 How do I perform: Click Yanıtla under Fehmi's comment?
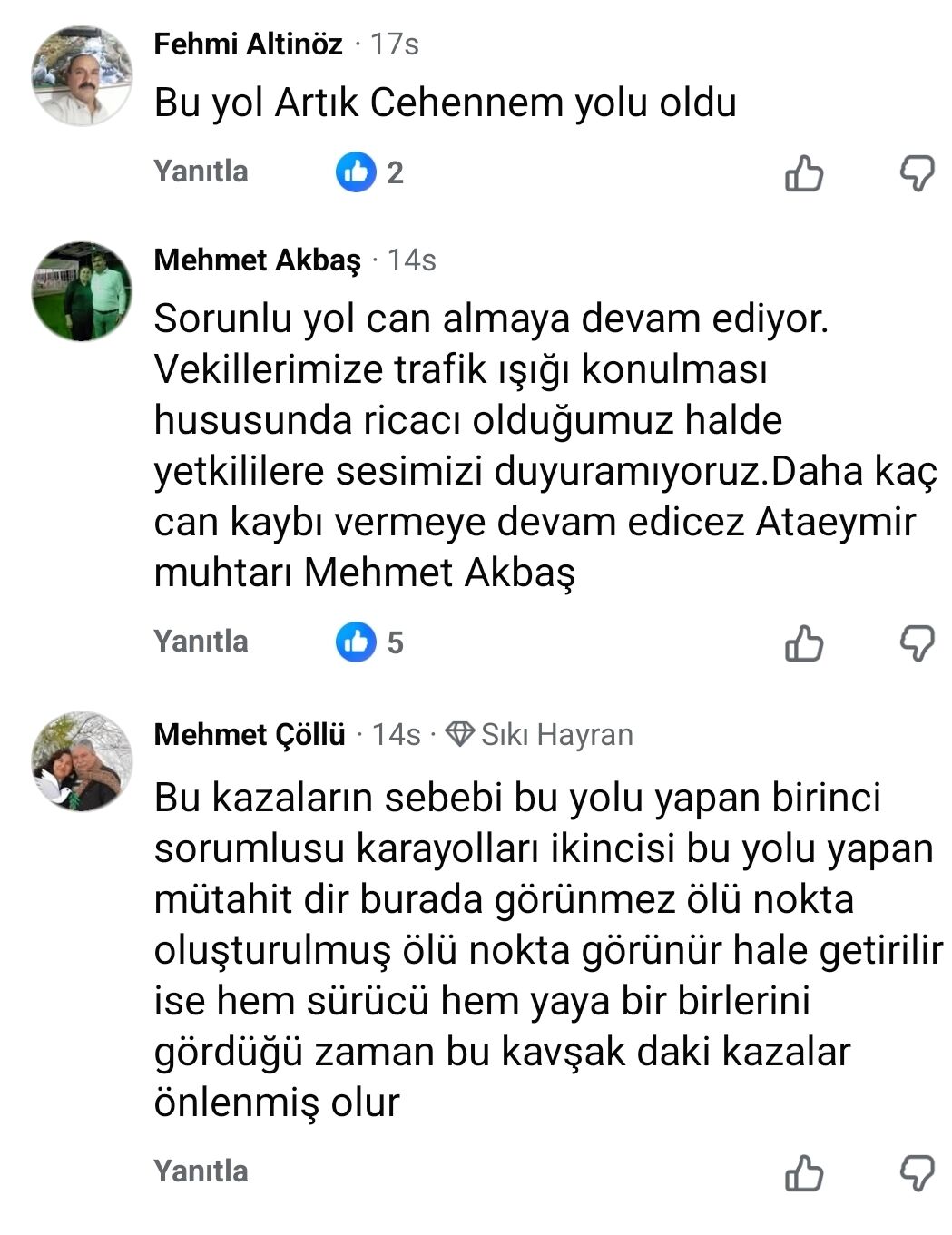point(202,172)
